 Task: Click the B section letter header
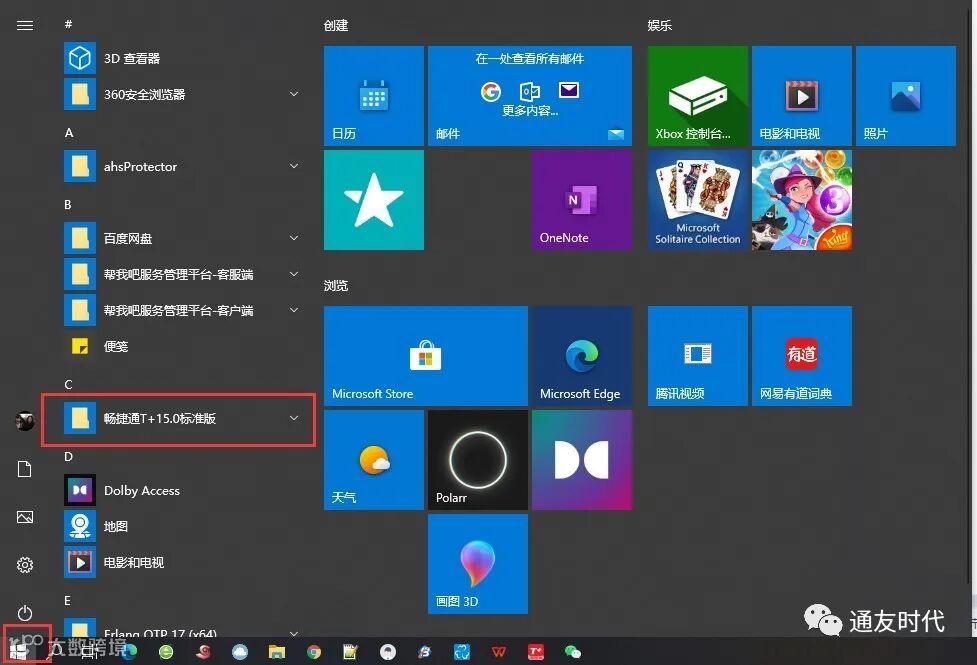tap(68, 204)
